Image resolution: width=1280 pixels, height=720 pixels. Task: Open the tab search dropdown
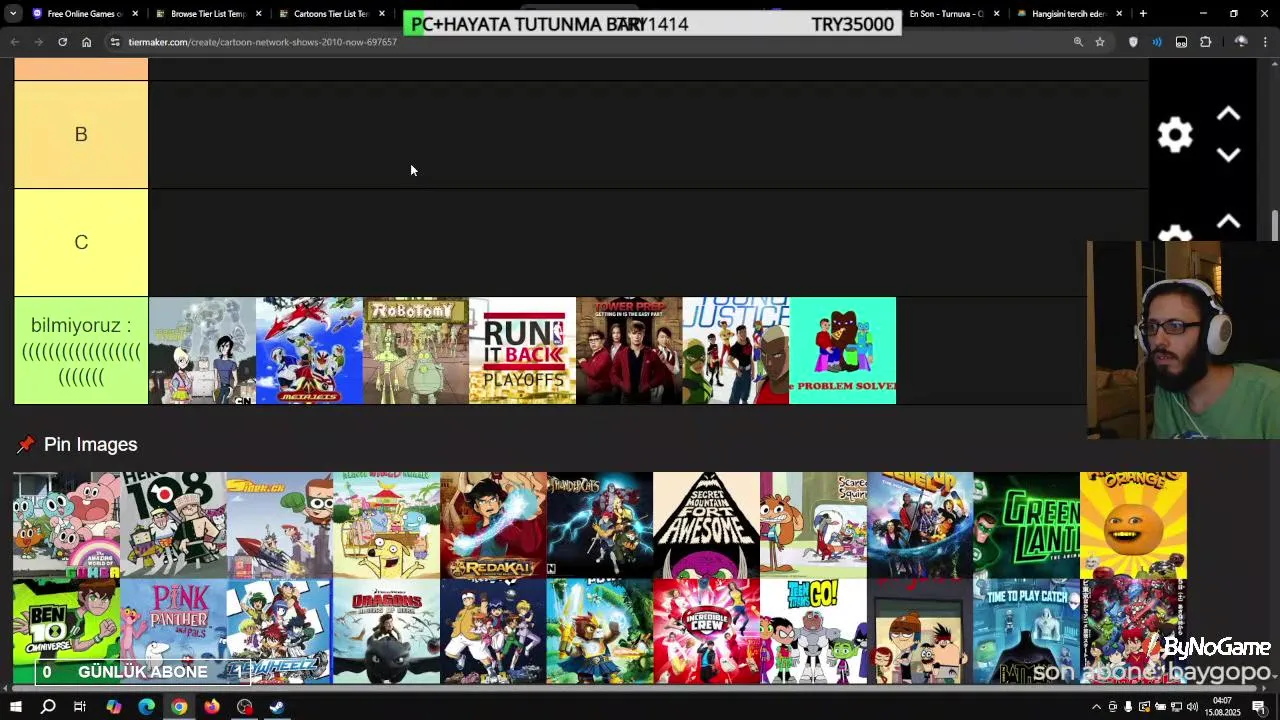pyautogui.click(x=13, y=14)
